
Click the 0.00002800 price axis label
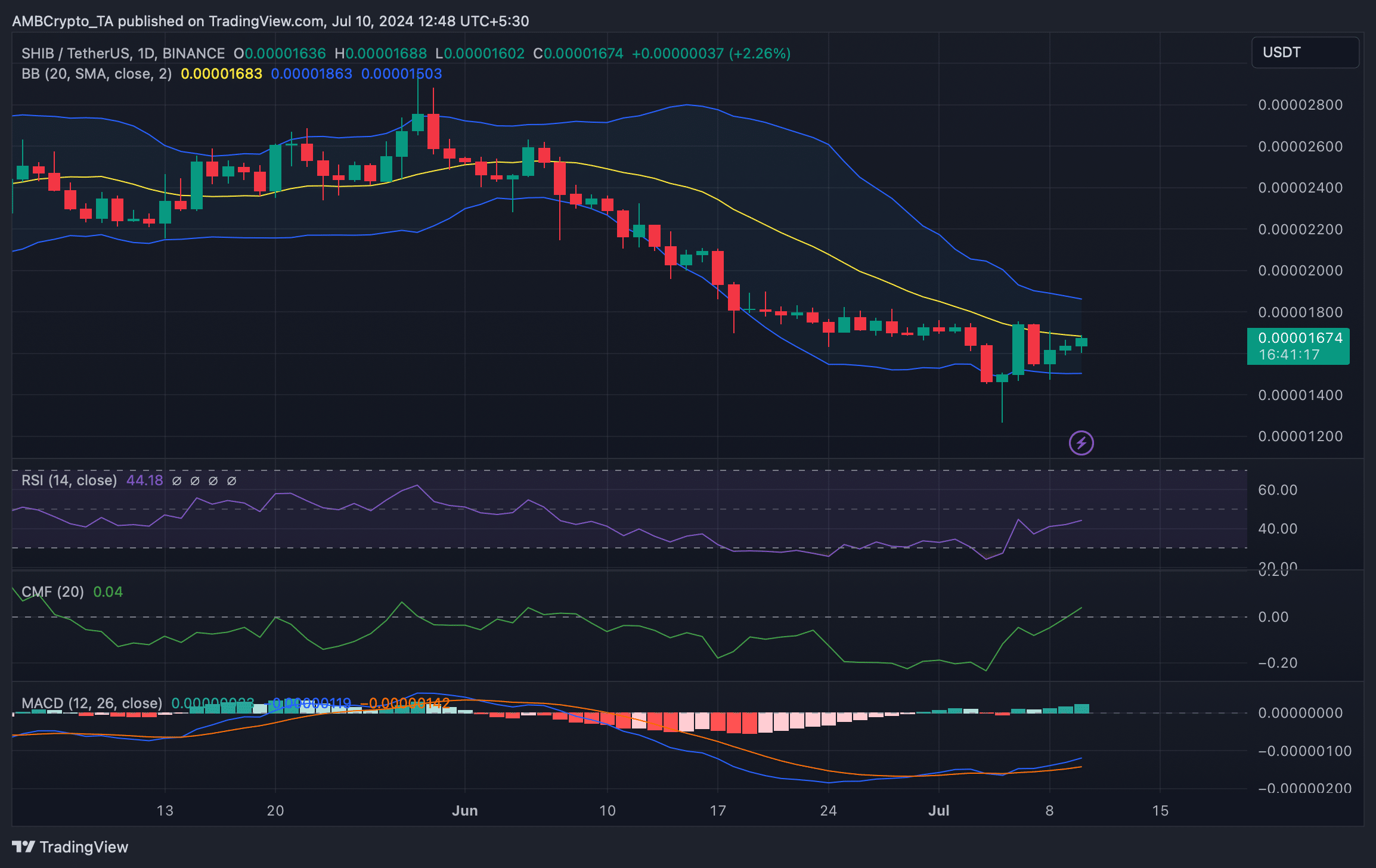pyautogui.click(x=1300, y=105)
